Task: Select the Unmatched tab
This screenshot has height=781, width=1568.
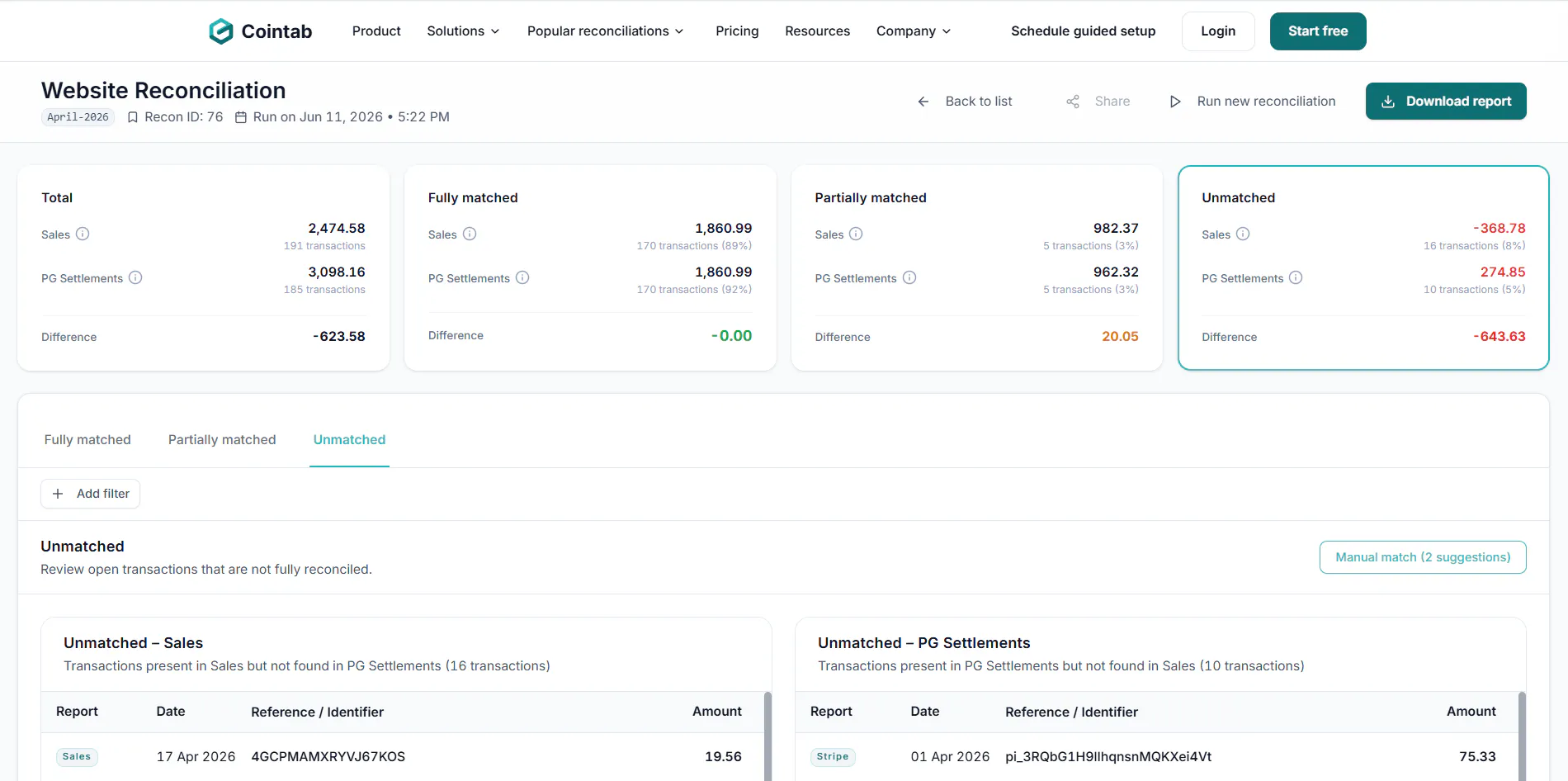Action: click(x=349, y=440)
